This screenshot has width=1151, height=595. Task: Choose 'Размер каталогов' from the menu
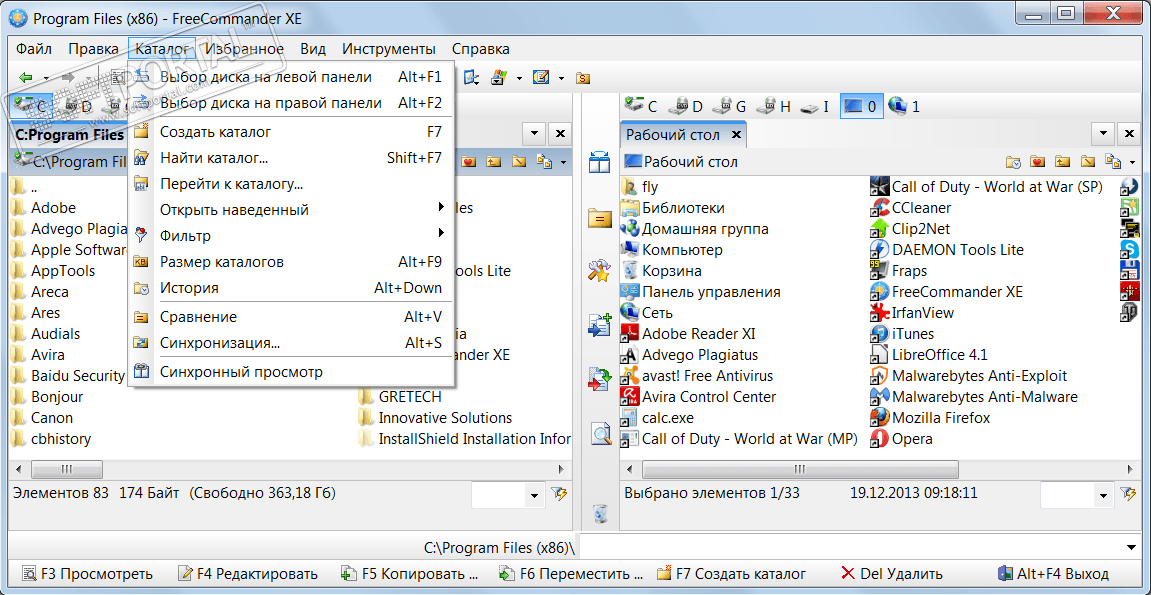(291, 262)
